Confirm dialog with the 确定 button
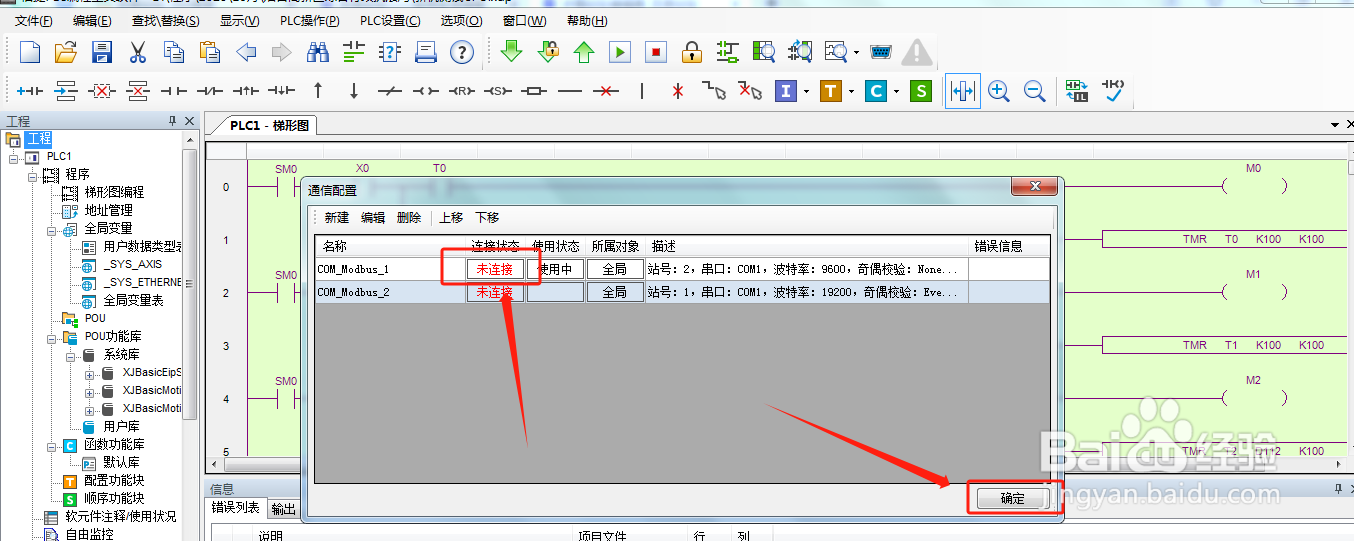This screenshot has width=1354, height=541. 1013,498
